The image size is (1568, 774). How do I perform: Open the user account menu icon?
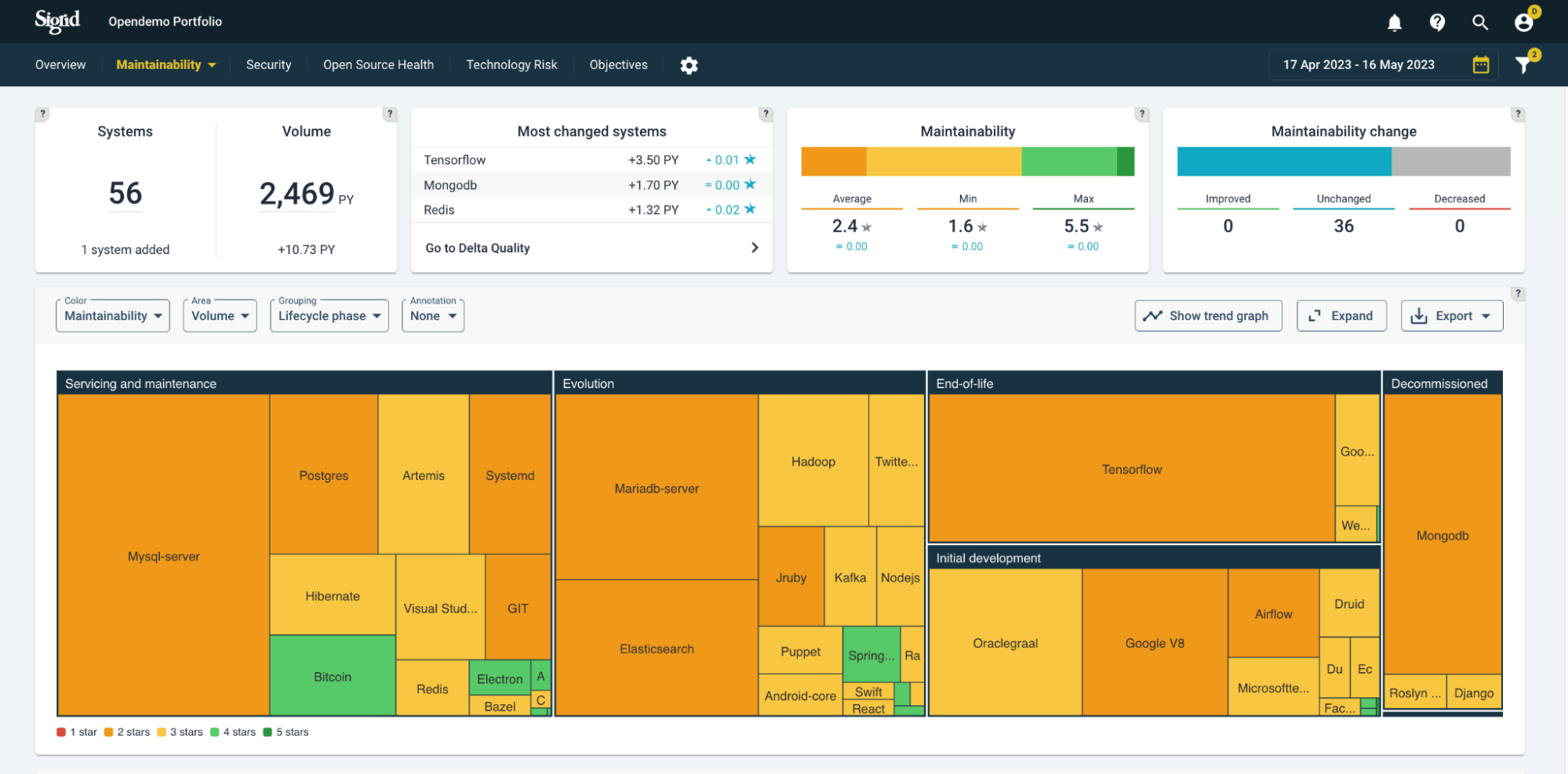(x=1523, y=22)
